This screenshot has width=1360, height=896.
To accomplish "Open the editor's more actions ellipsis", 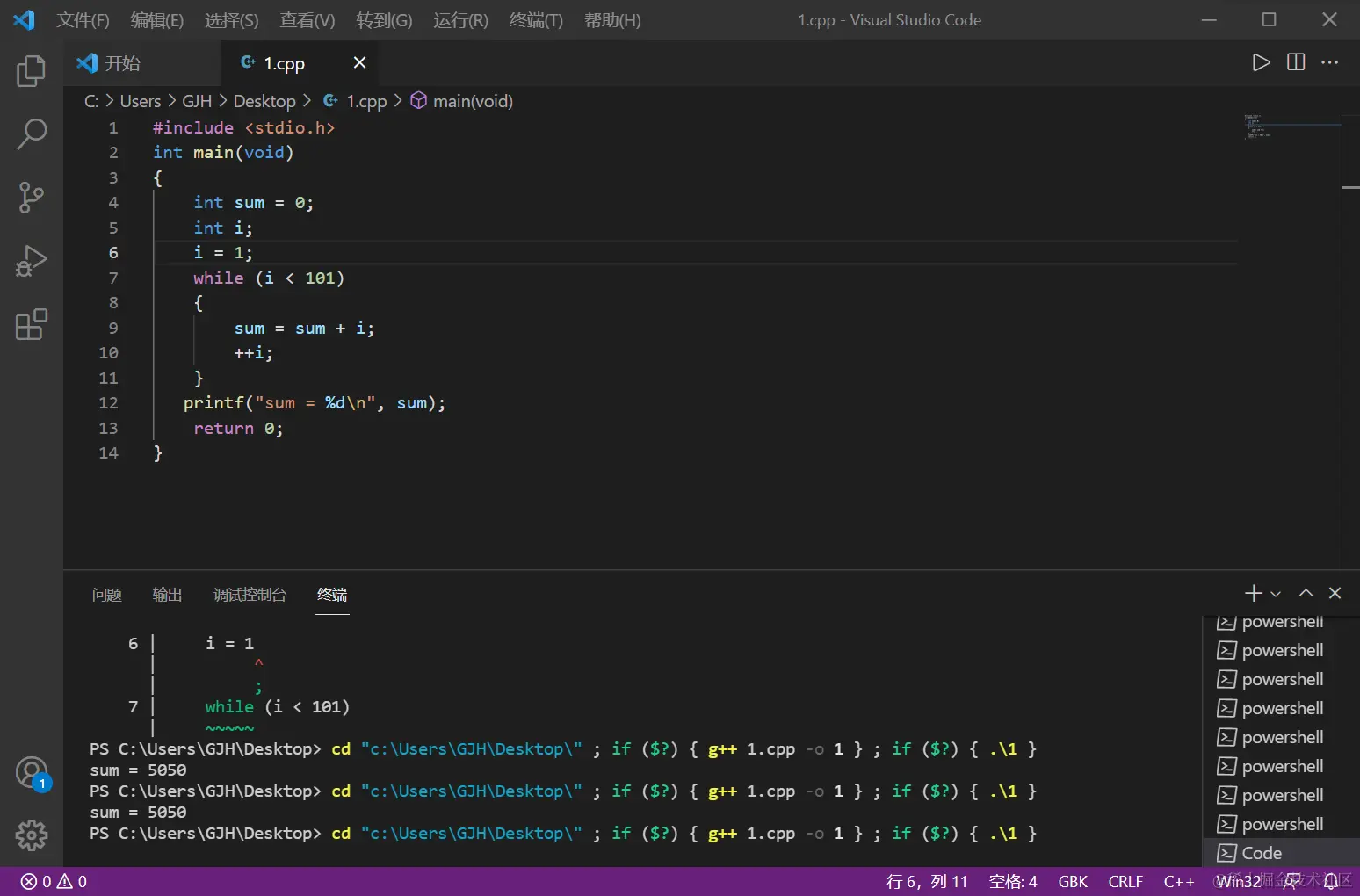I will (x=1330, y=62).
